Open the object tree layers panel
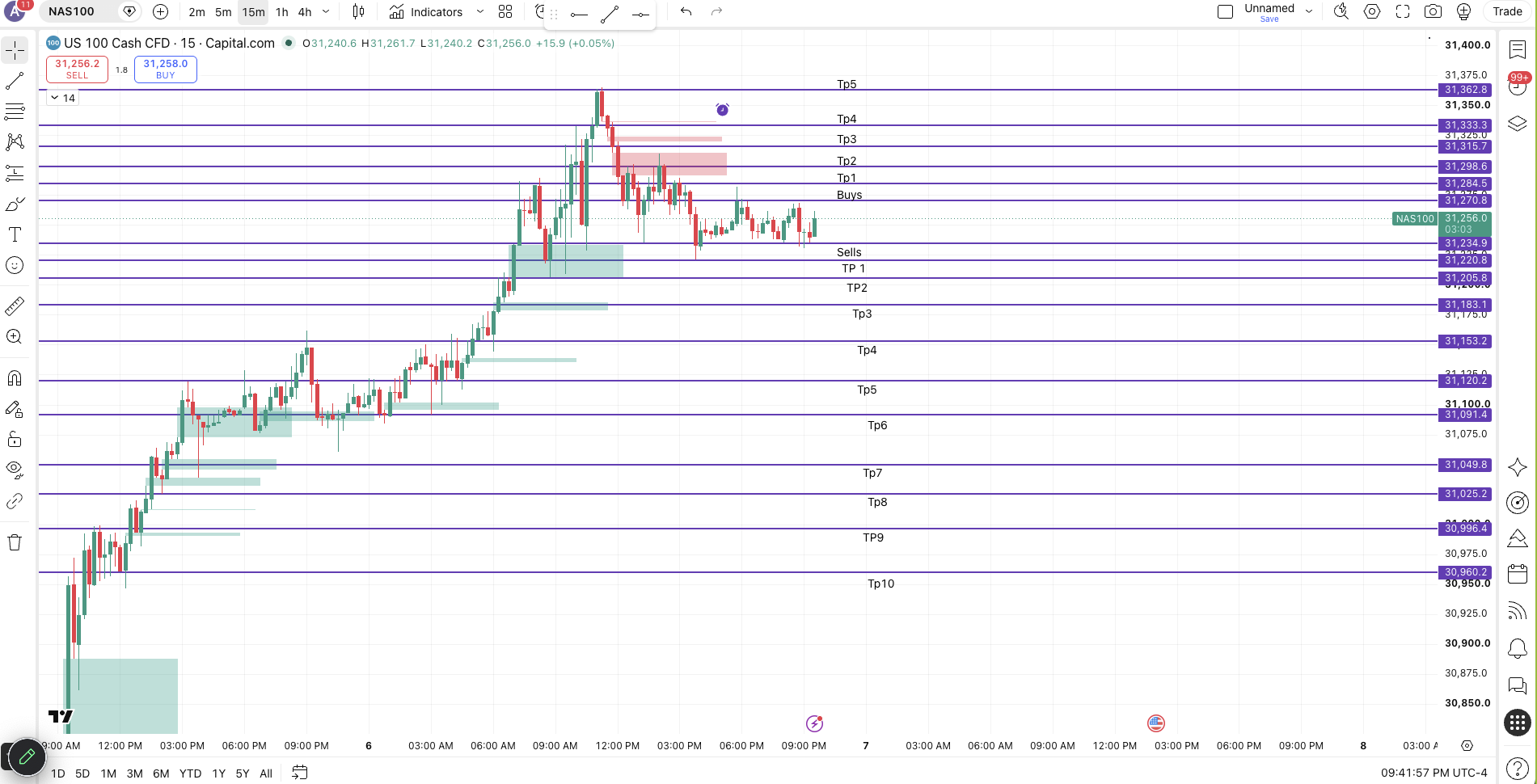Viewport: 1537px width, 784px height. [x=1518, y=124]
